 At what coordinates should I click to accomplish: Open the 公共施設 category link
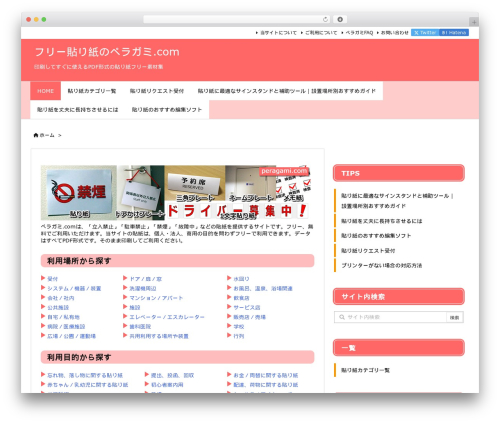tap(58, 307)
